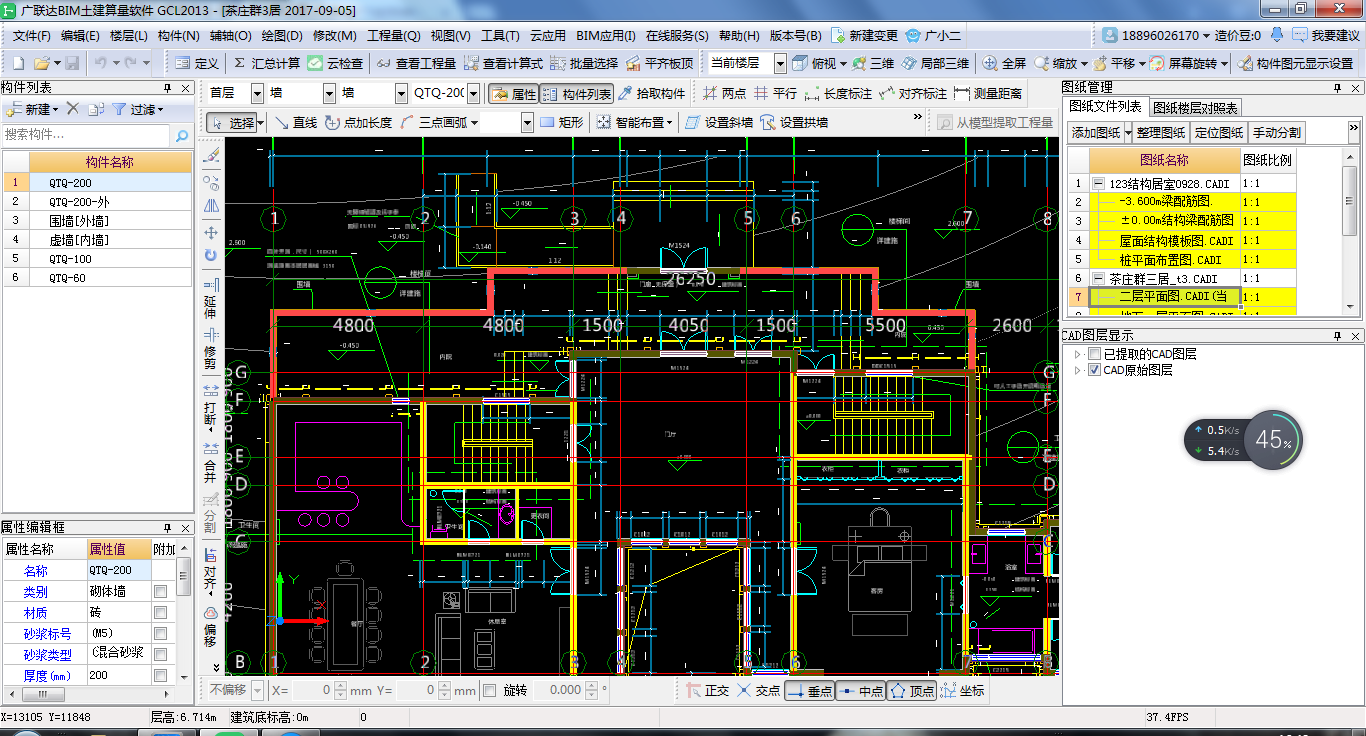This screenshot has width=1366, height=736.
Task: Open the 视图(V) menu
Action: coord(450,35)
